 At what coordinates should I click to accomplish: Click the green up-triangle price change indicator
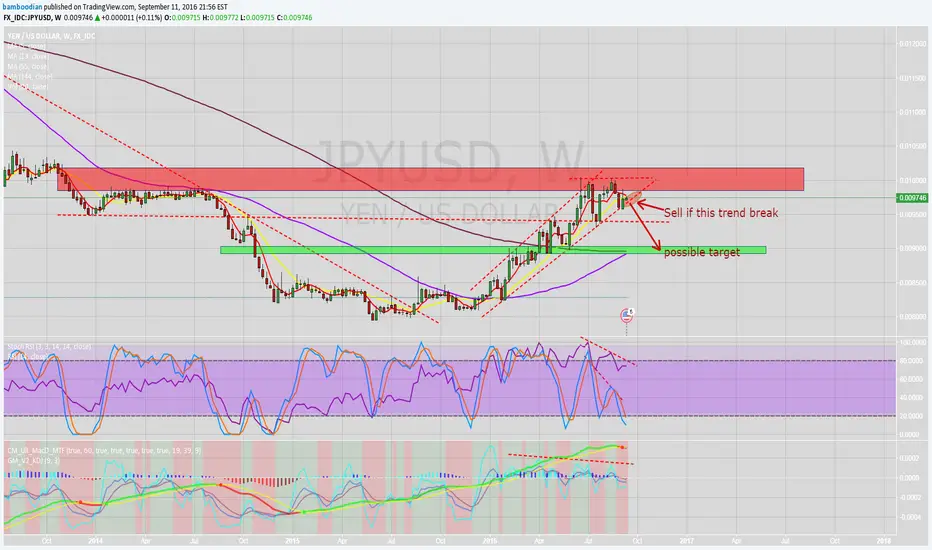[x=97, y=18]
